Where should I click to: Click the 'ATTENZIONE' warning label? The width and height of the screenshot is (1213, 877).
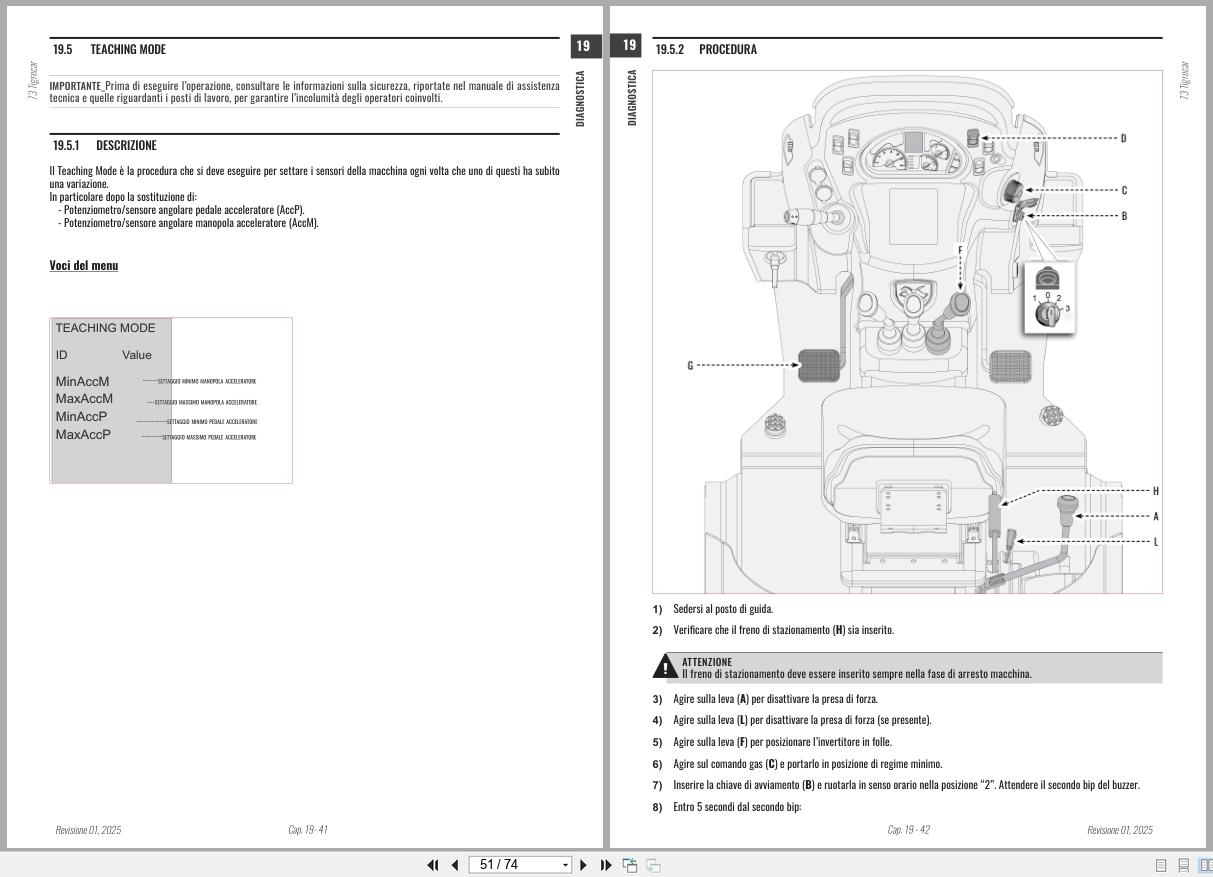click(707, 662)
